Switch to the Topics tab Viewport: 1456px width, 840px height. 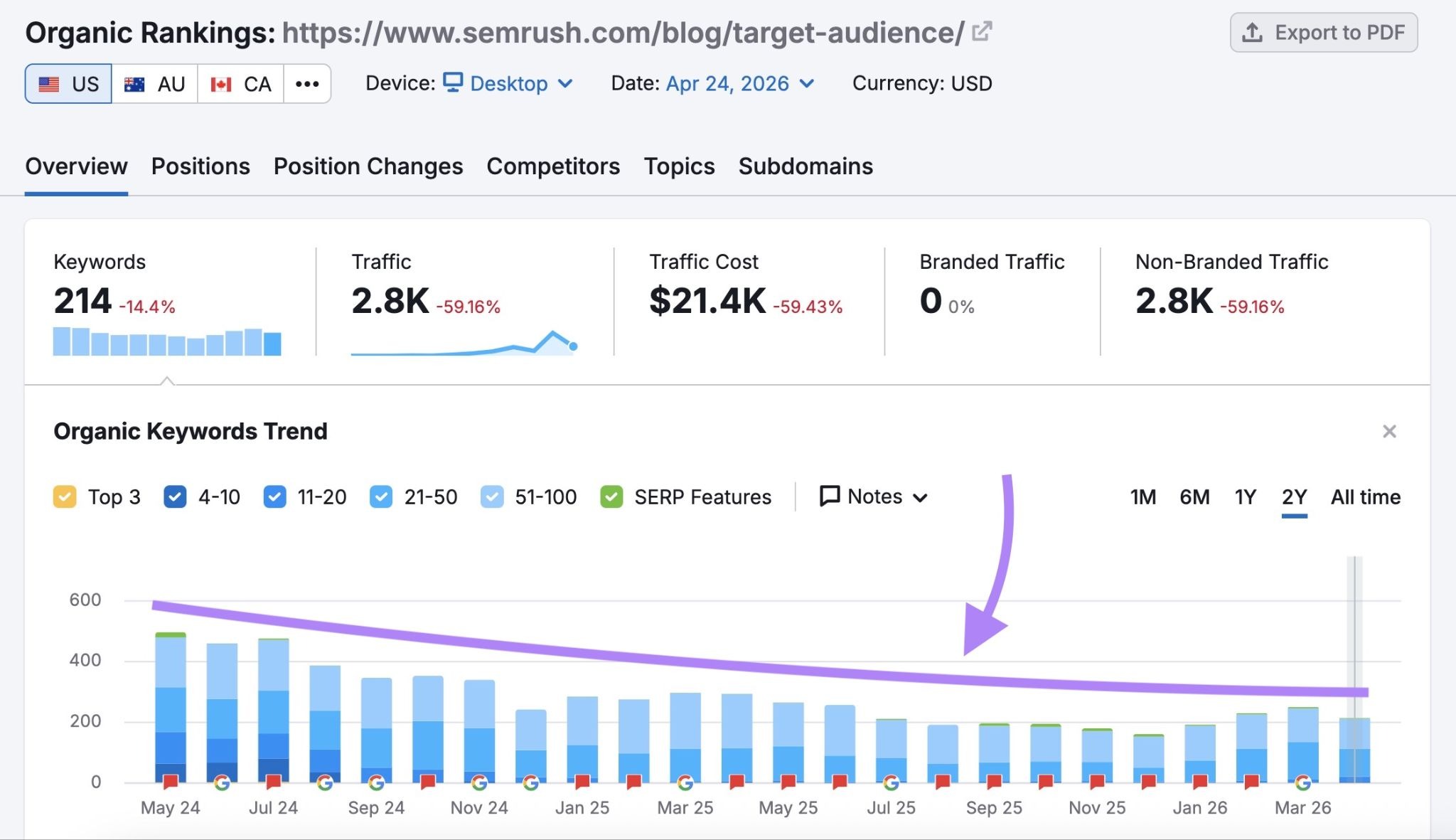click(679, 166)
